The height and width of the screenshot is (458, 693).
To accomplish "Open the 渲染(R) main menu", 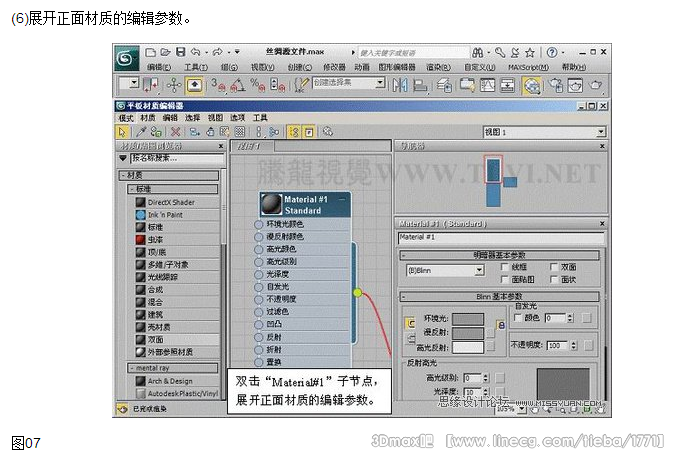I will [438, 67].
